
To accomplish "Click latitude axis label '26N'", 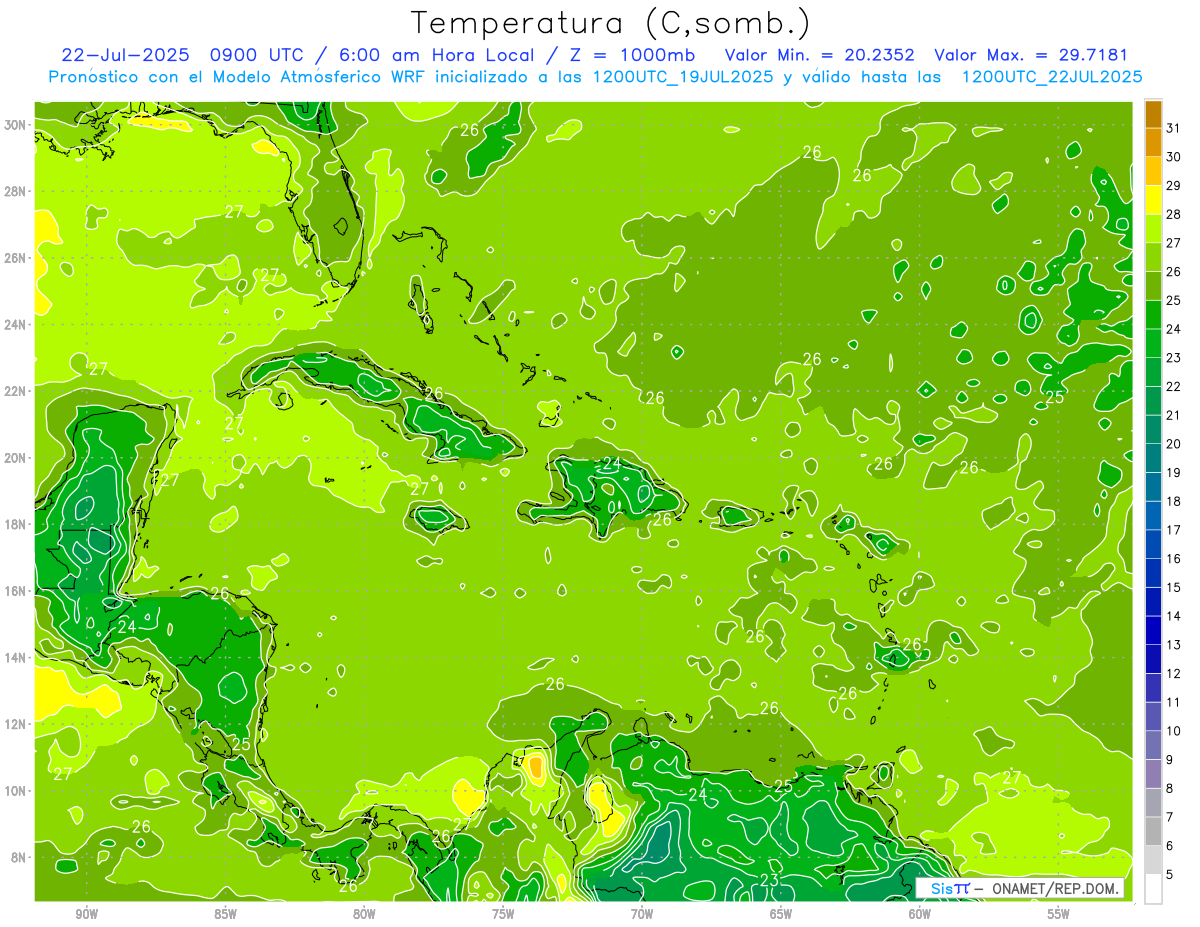I will click(15, 258).
